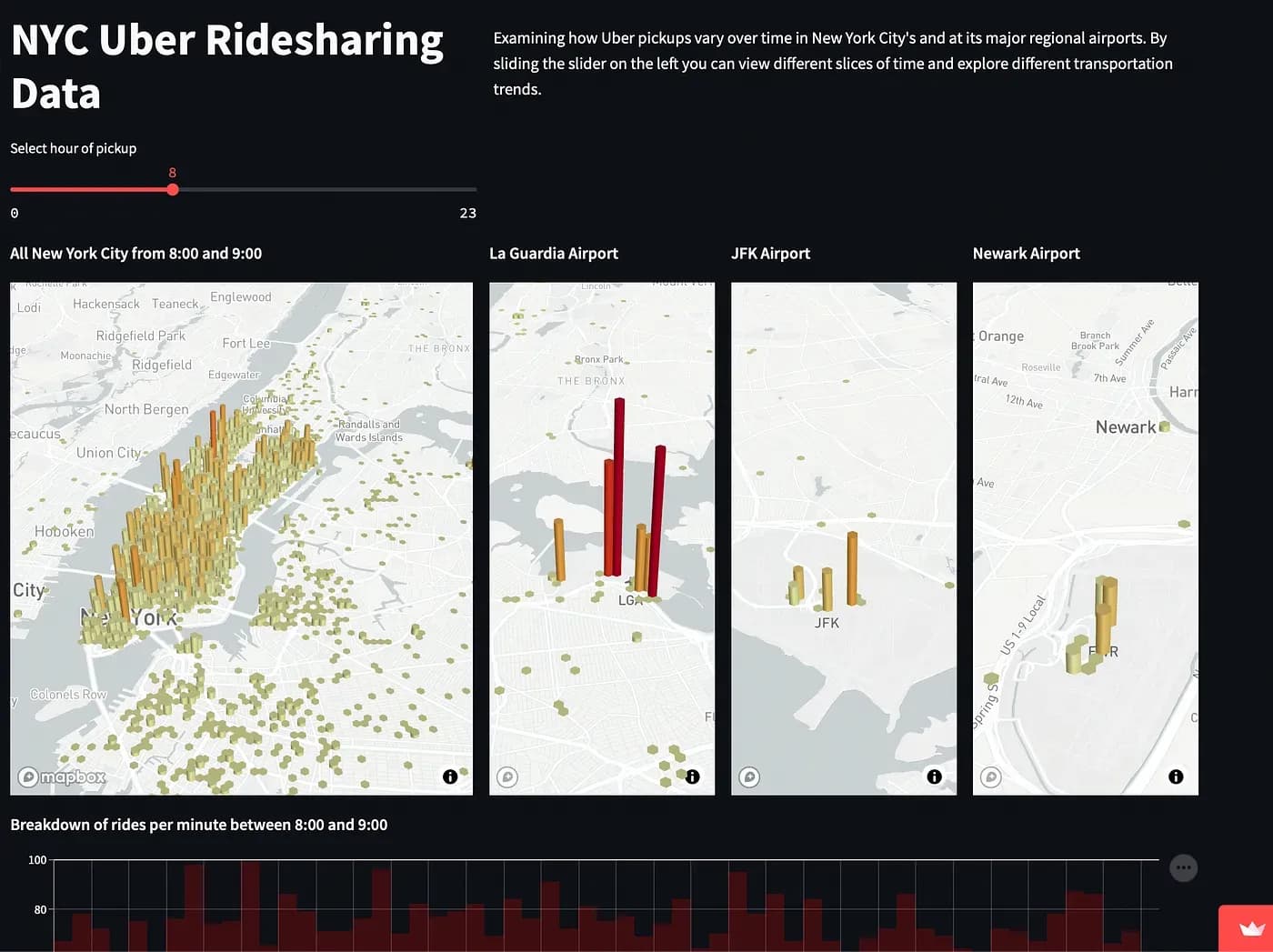Click the Hackensack label on NYC map
Screen dimensions: 1273x952
(x=106, y=304)
